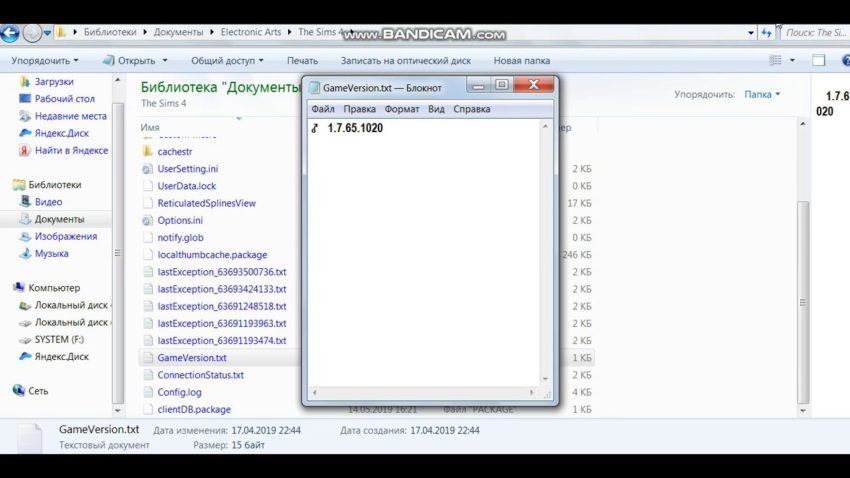Click the Яндекс.Диск icon in Favorites
Screen dimensions: 850x478
[24, 133]
